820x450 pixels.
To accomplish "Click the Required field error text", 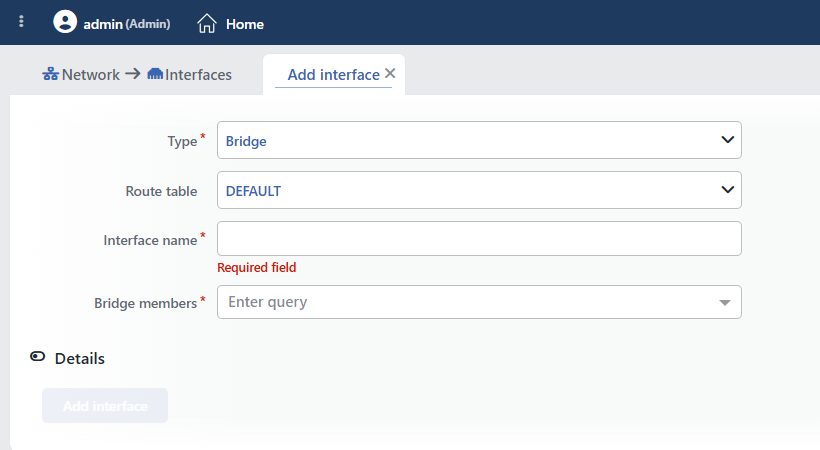I will point(256,267).
